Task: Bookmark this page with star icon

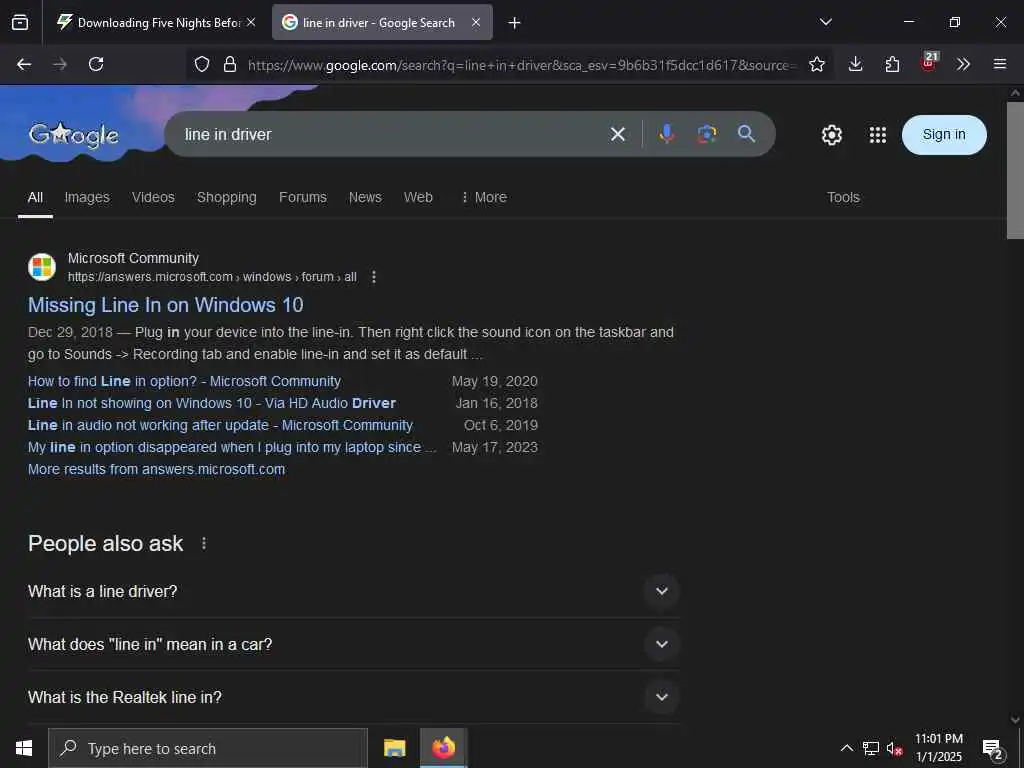Action: pos(816,64)
